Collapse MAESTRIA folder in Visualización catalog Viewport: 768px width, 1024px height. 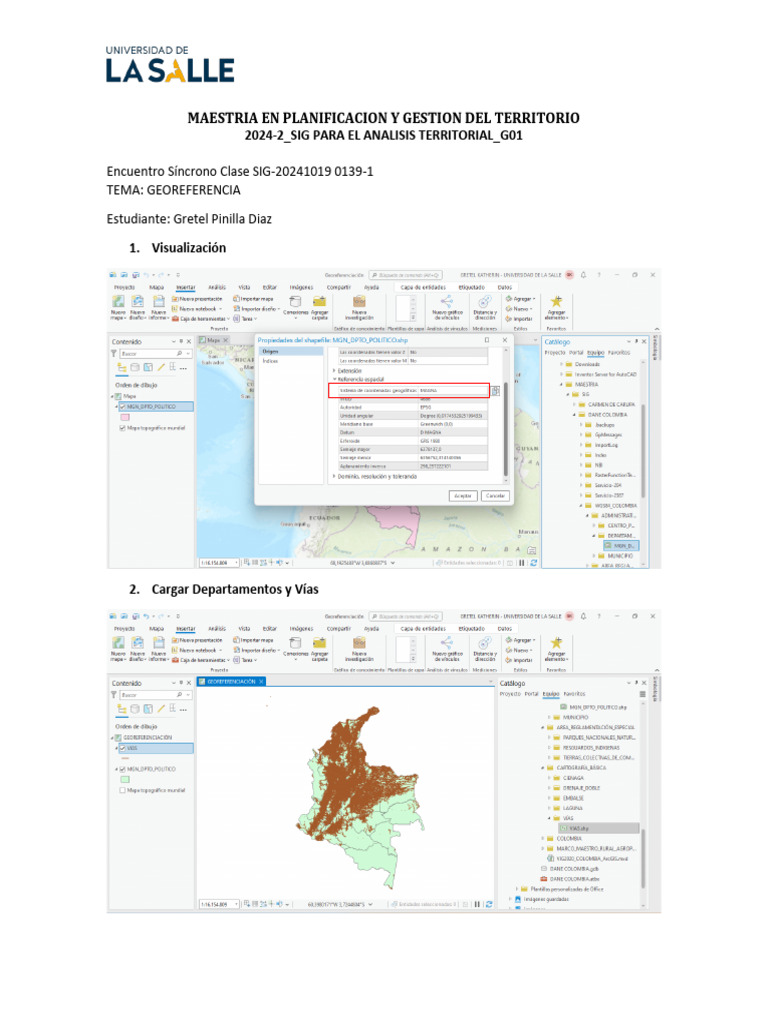561,385
